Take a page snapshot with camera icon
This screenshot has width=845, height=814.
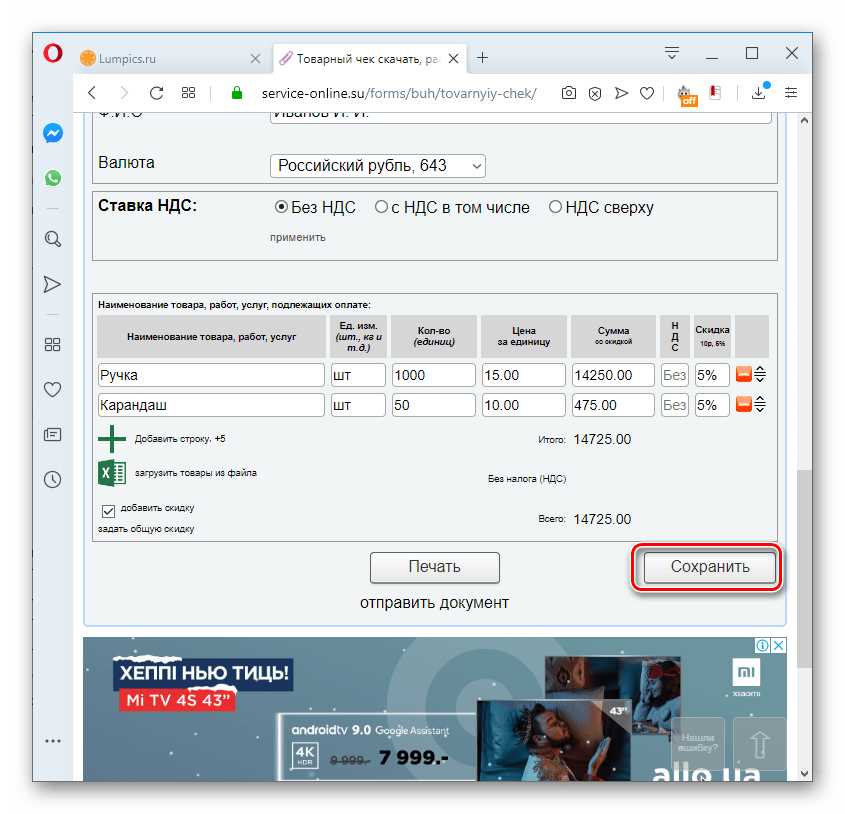pyautogui.click(x=568, y=92)
